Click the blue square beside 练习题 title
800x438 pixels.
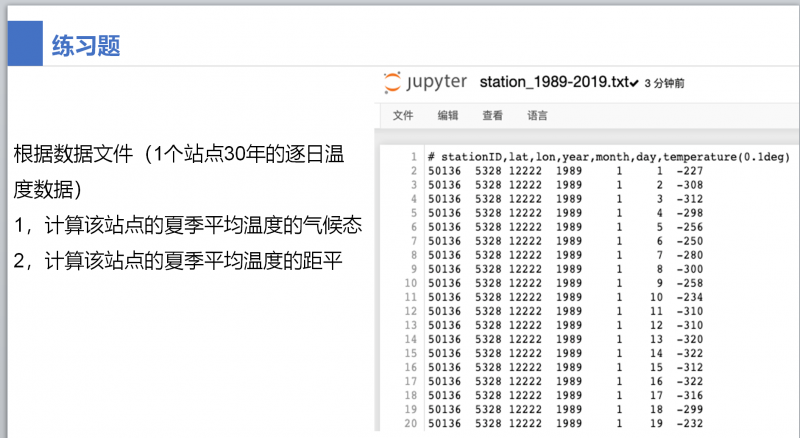pos(21,45)
